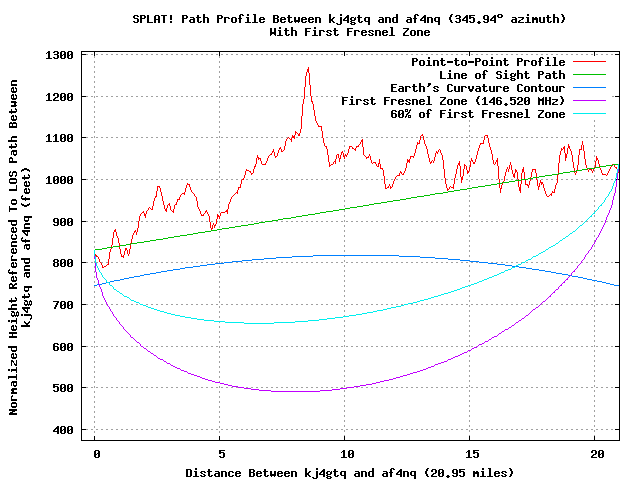This screenshot has height=480, width=640.
Task: Click the red legend line sample for Point-to-Point Profile
Action: (x=589, y=62)
